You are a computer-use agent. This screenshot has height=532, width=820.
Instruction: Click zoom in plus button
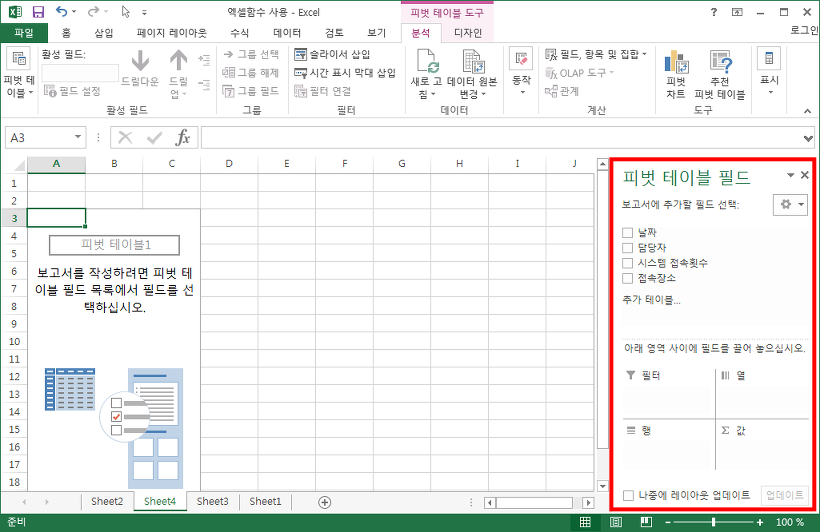pyautogui.click(x=759, y=522)
